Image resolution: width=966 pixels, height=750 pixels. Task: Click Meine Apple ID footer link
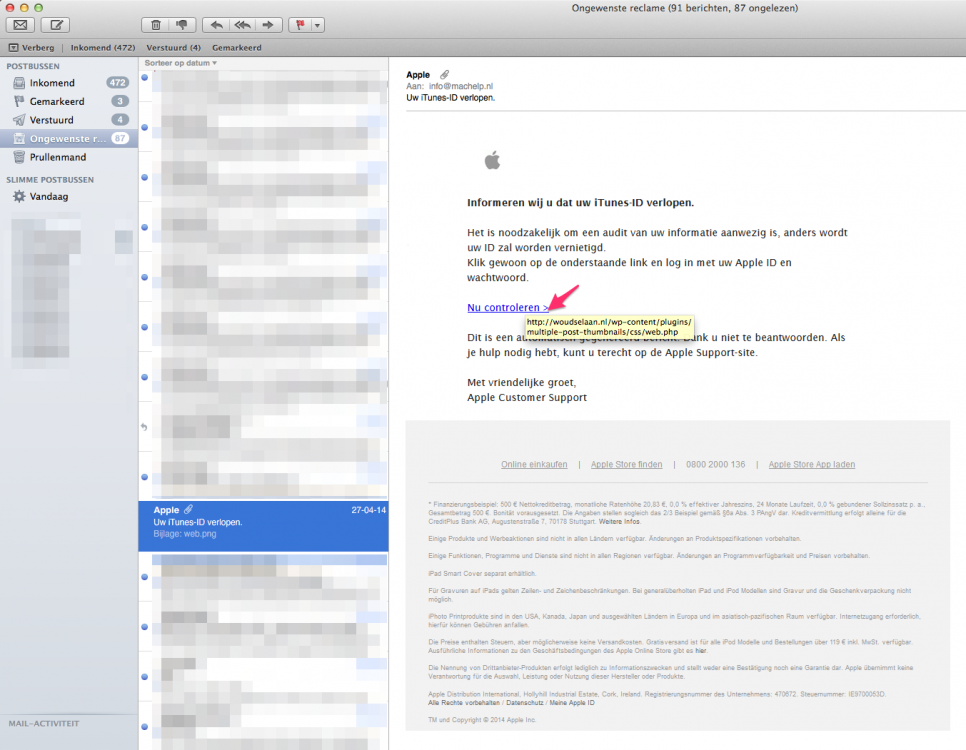(572, 703)
